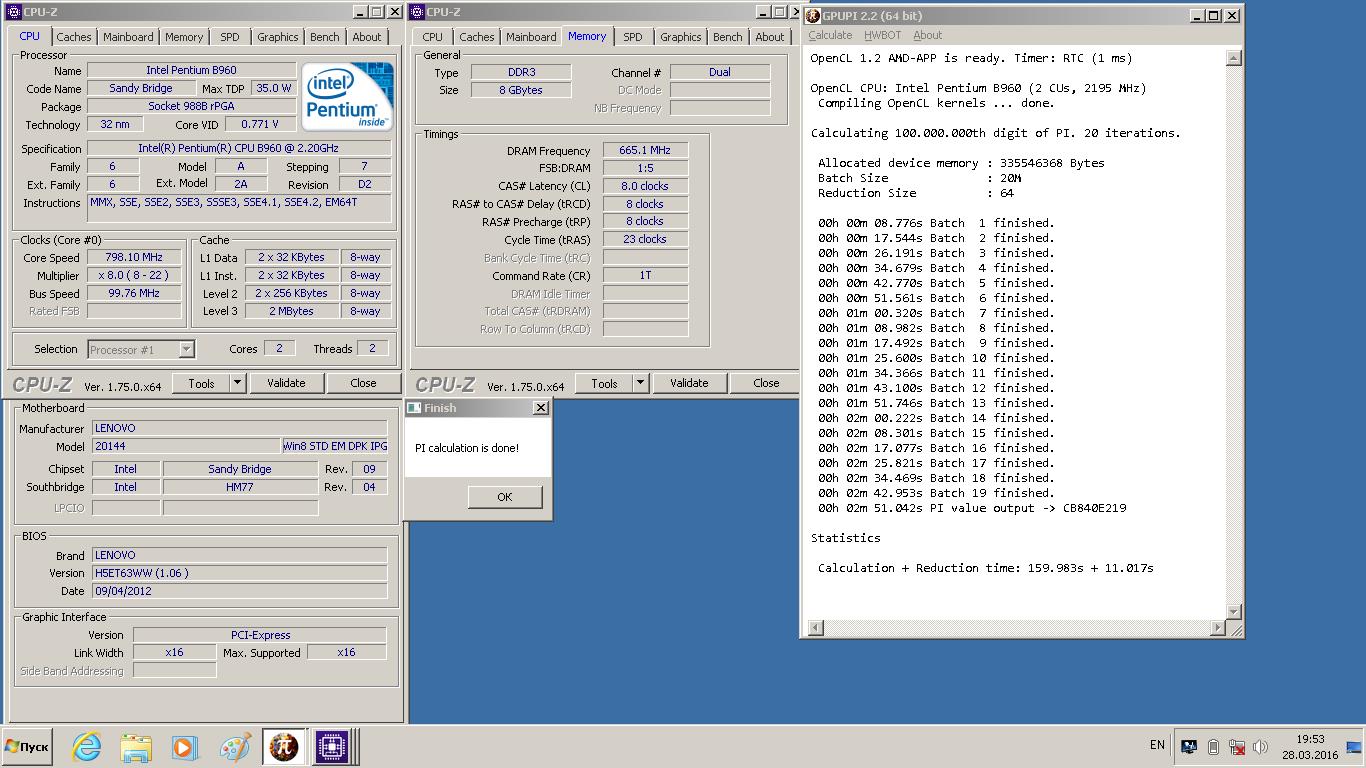Click motherboard Manufacturer LENOVO field
The width and height of the screenshot is (1366, 768).
[x=240, y=428]
